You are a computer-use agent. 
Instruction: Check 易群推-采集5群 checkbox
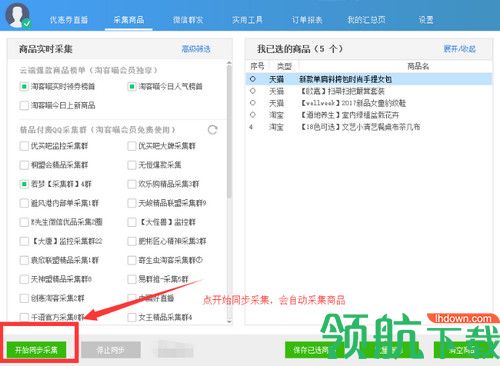point(132,279)
